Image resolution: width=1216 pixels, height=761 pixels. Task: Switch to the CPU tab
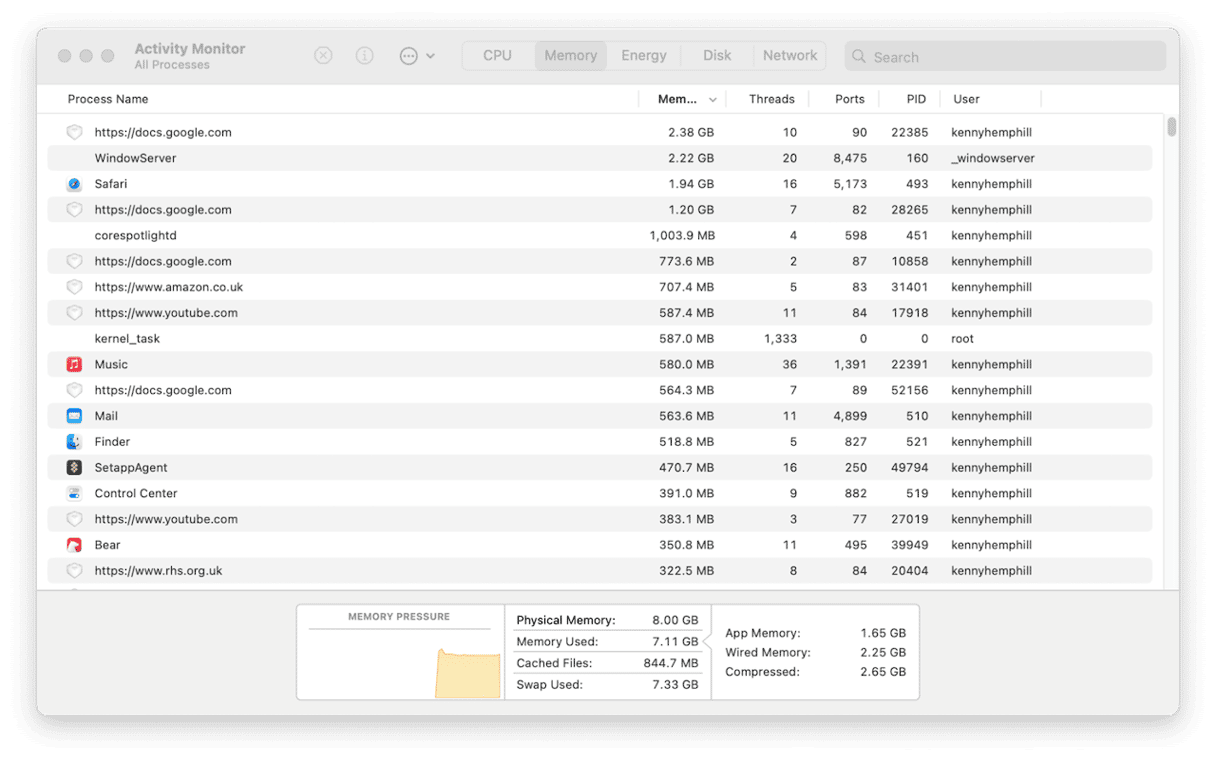tap(497, 56)
